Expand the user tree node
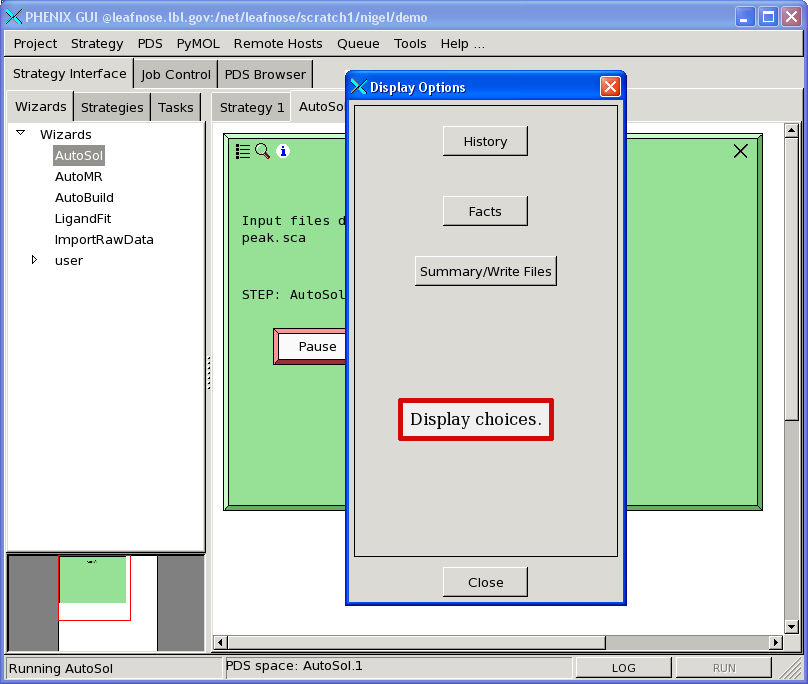 [34, 260]
